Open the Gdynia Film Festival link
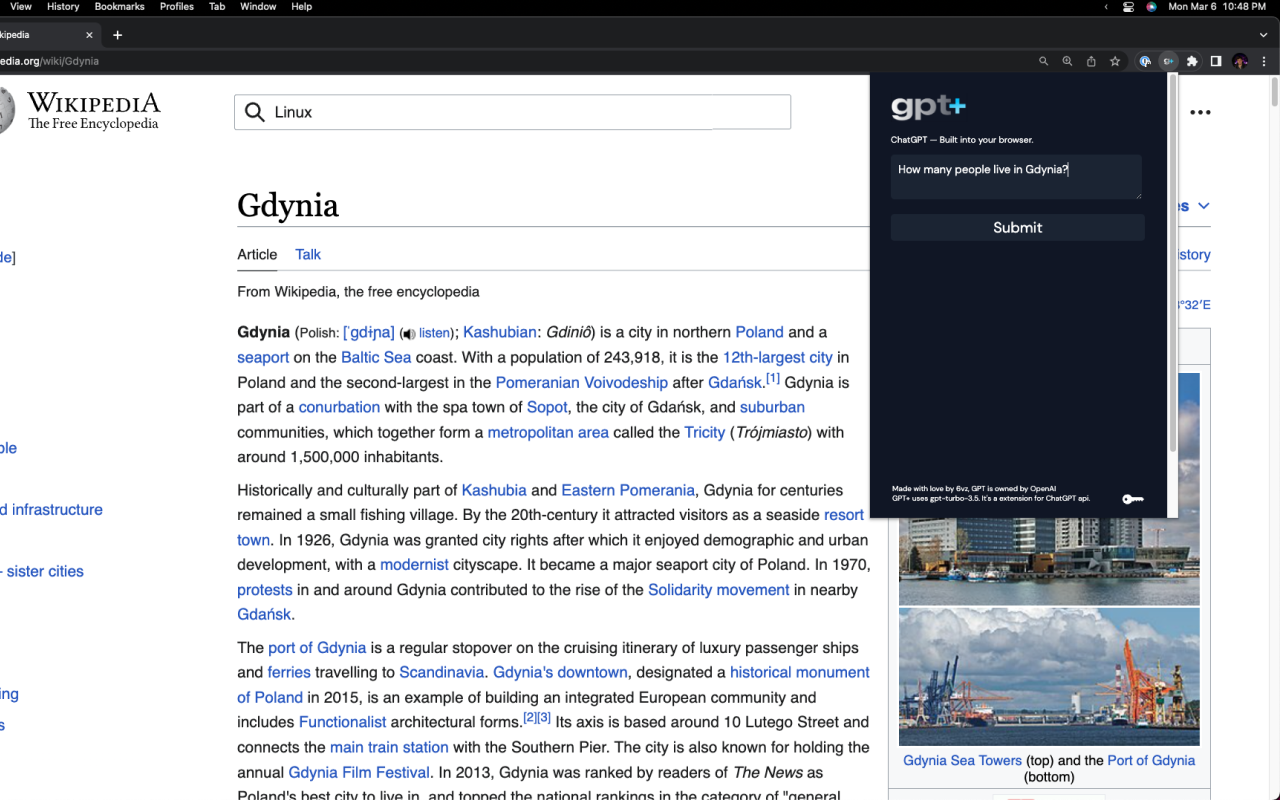1280x800 pixels. [x=359, y=773]
